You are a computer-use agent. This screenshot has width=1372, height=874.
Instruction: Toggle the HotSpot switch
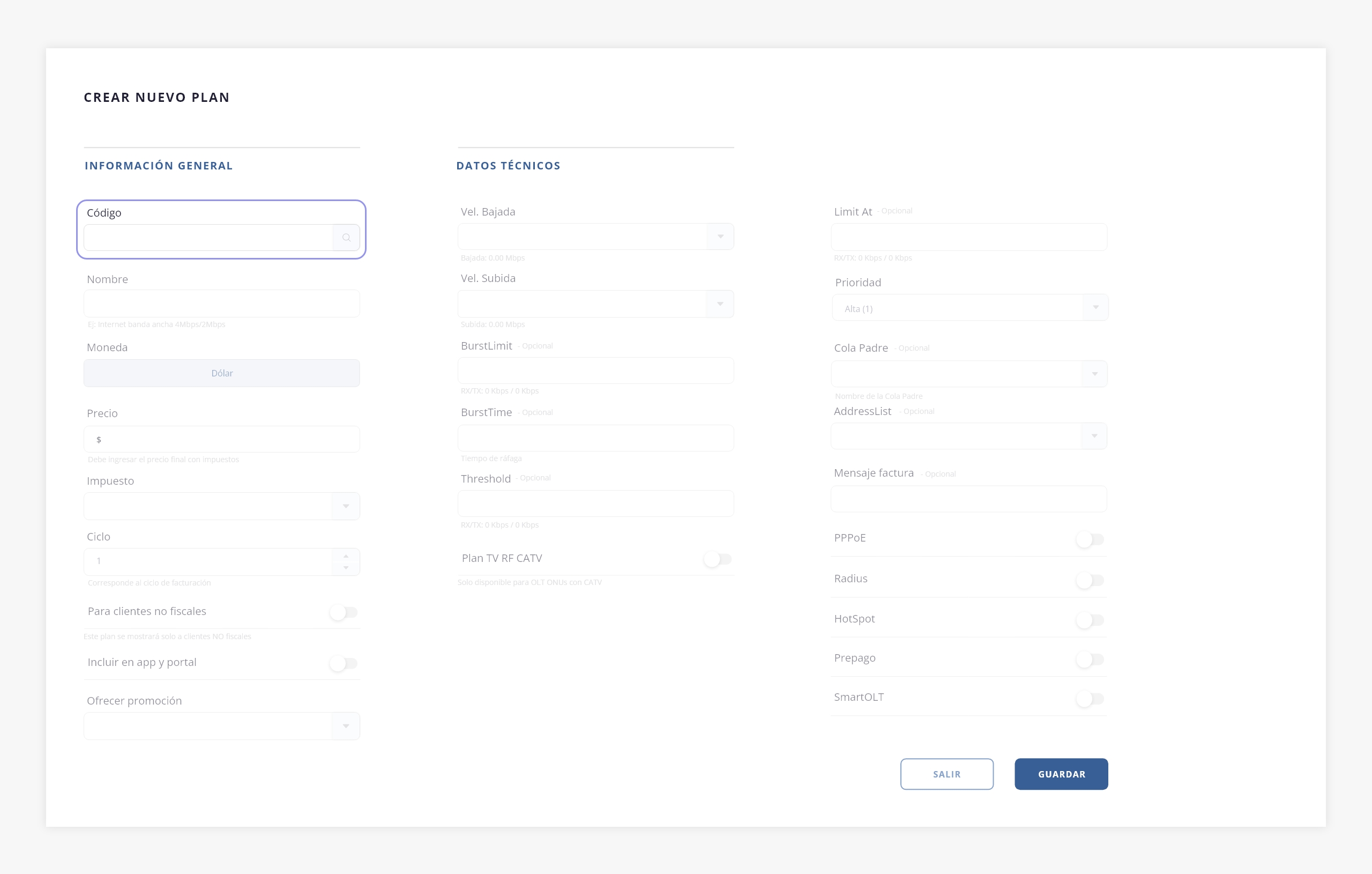tap(1090, 619)
